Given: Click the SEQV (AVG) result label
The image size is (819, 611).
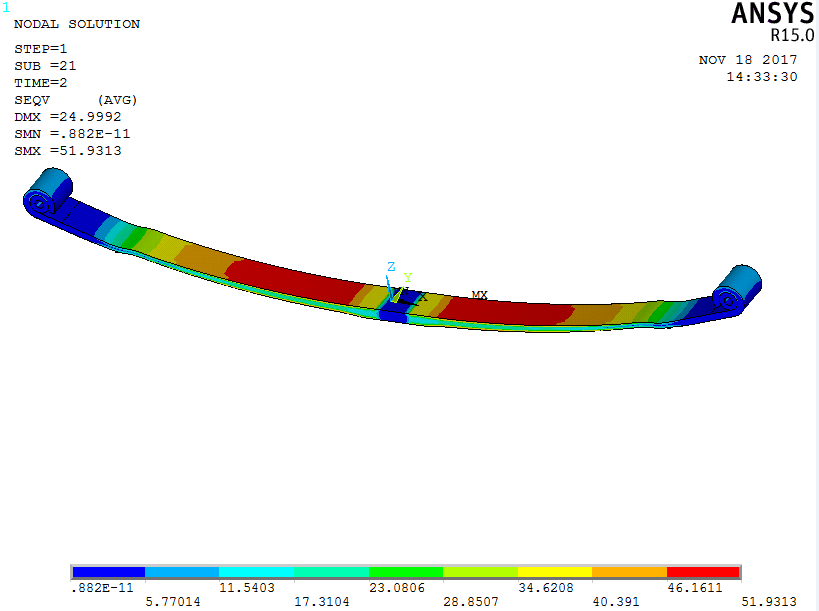Looking at the screenshot, I should click(75, 100).
